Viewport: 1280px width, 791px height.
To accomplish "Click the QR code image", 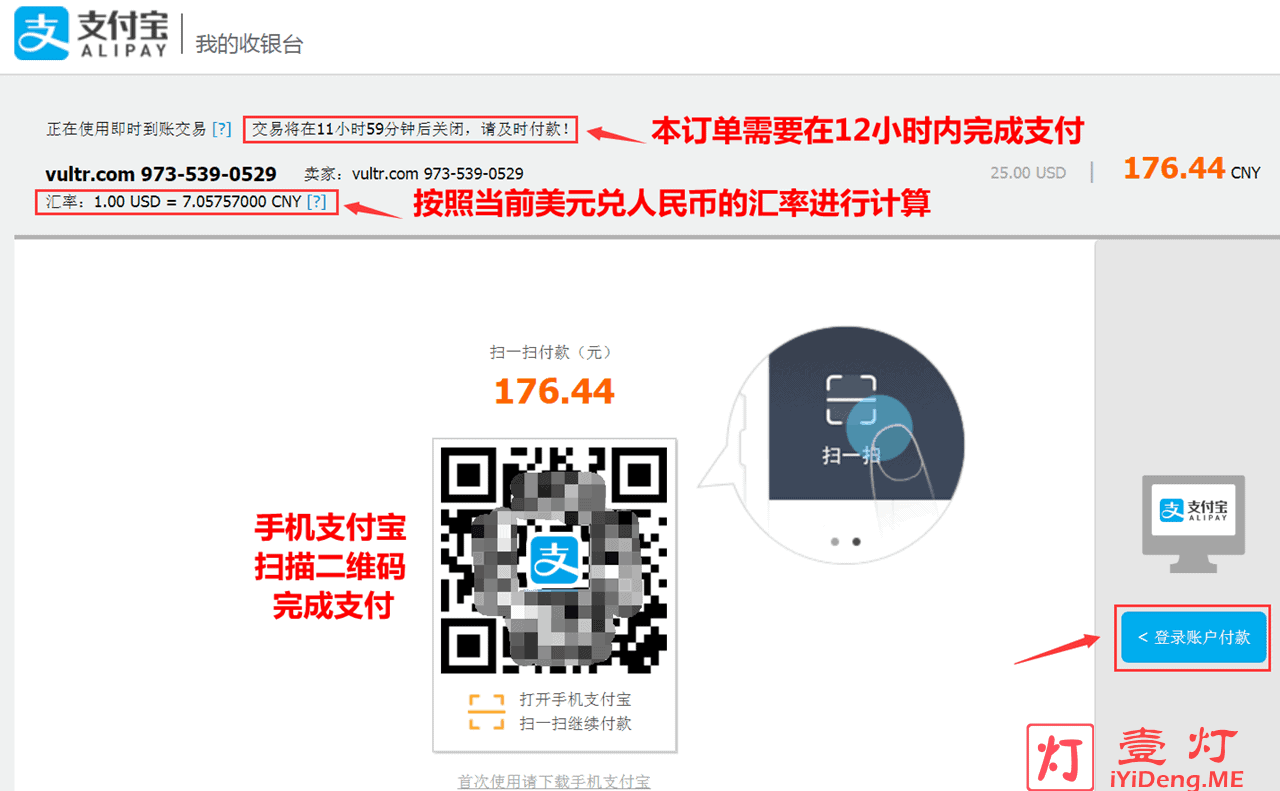I will (x=555, y=557).
